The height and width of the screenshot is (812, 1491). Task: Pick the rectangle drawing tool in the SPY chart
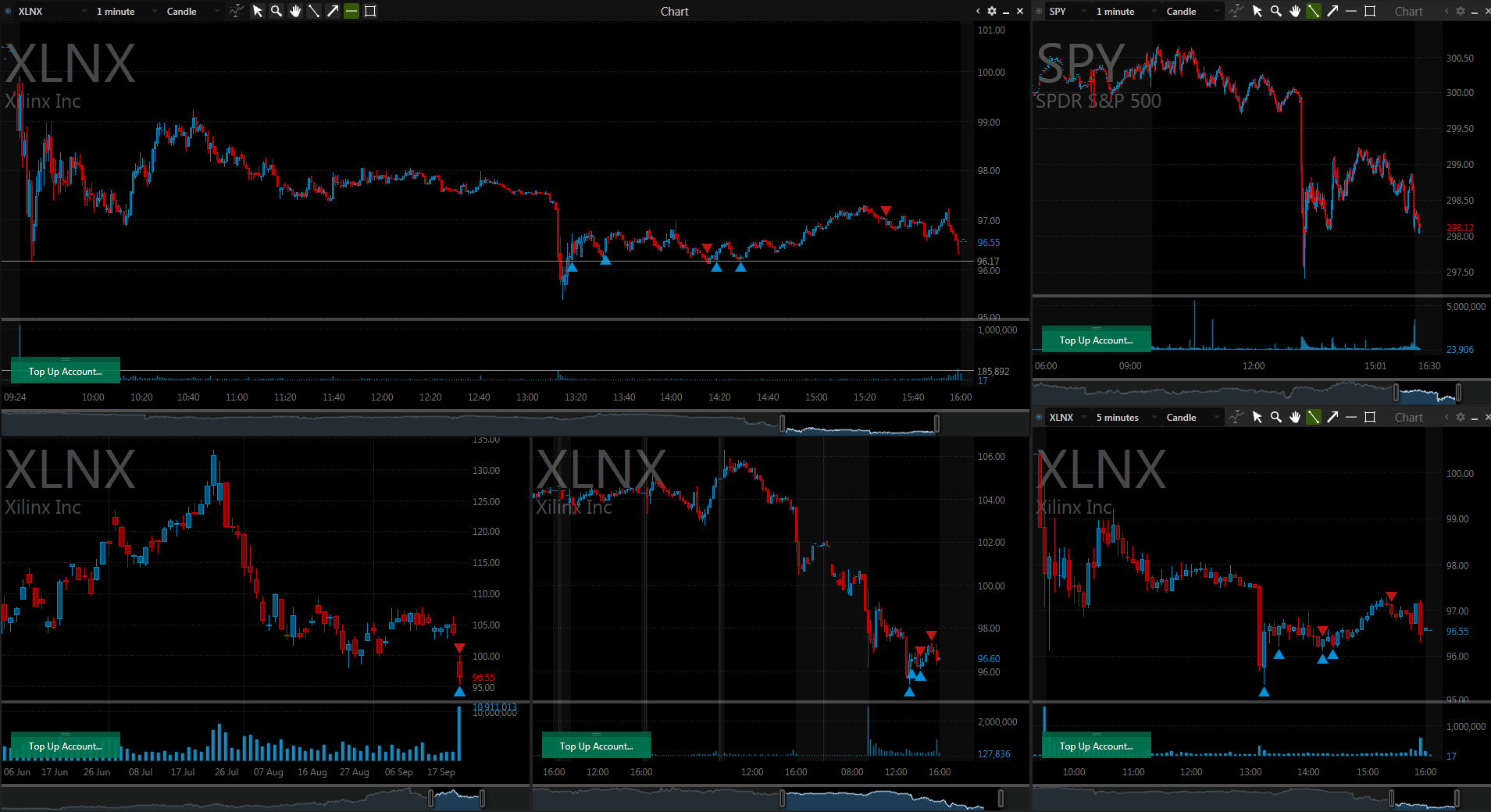coord(1370,11)
